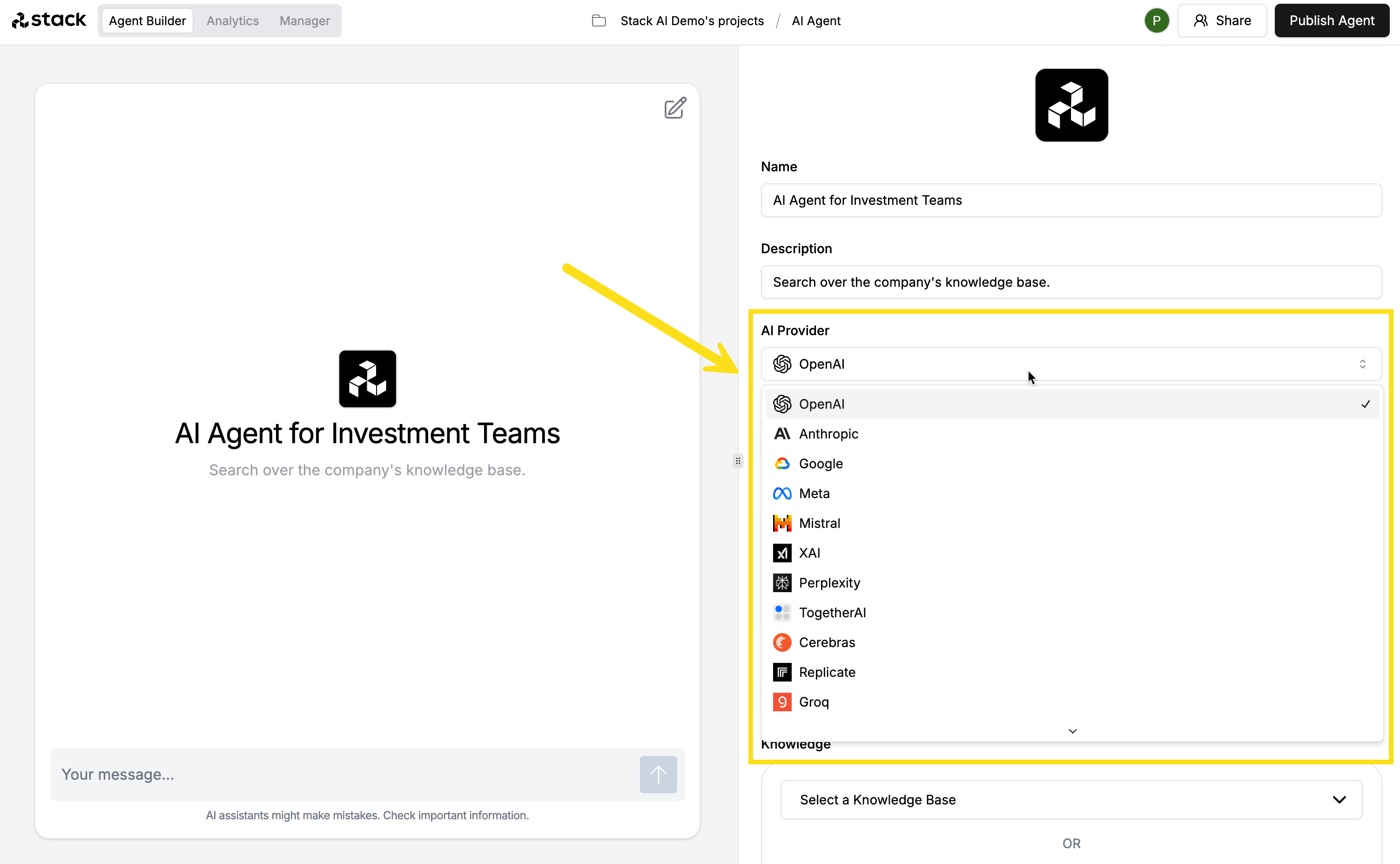
Task: Choose Replicate as provider
Action: point(1071,672)
